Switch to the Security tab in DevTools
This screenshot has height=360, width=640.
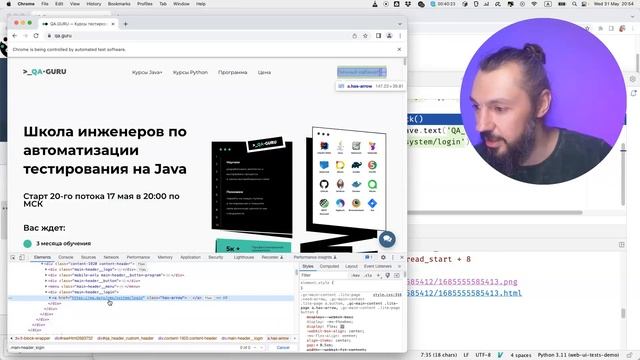(x=216, y=258)
